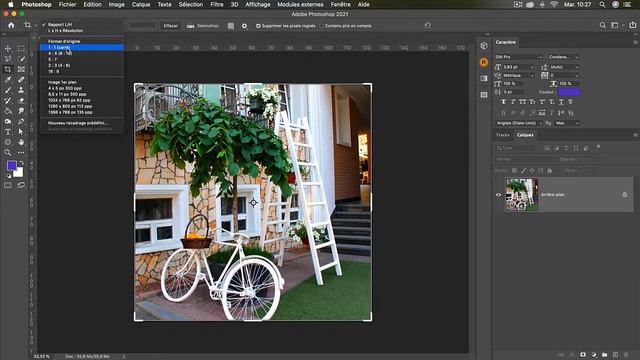Switch to the Tracés tab
This screenshot has height=360, width=640.
tap(503, 135)
